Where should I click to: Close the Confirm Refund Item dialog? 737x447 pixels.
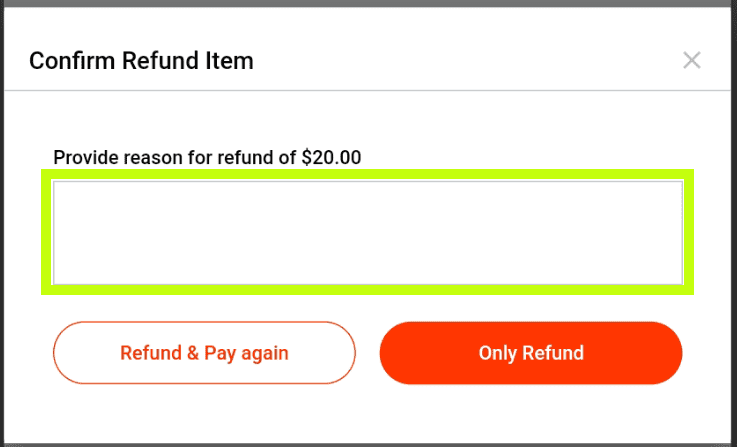[691, 60]
